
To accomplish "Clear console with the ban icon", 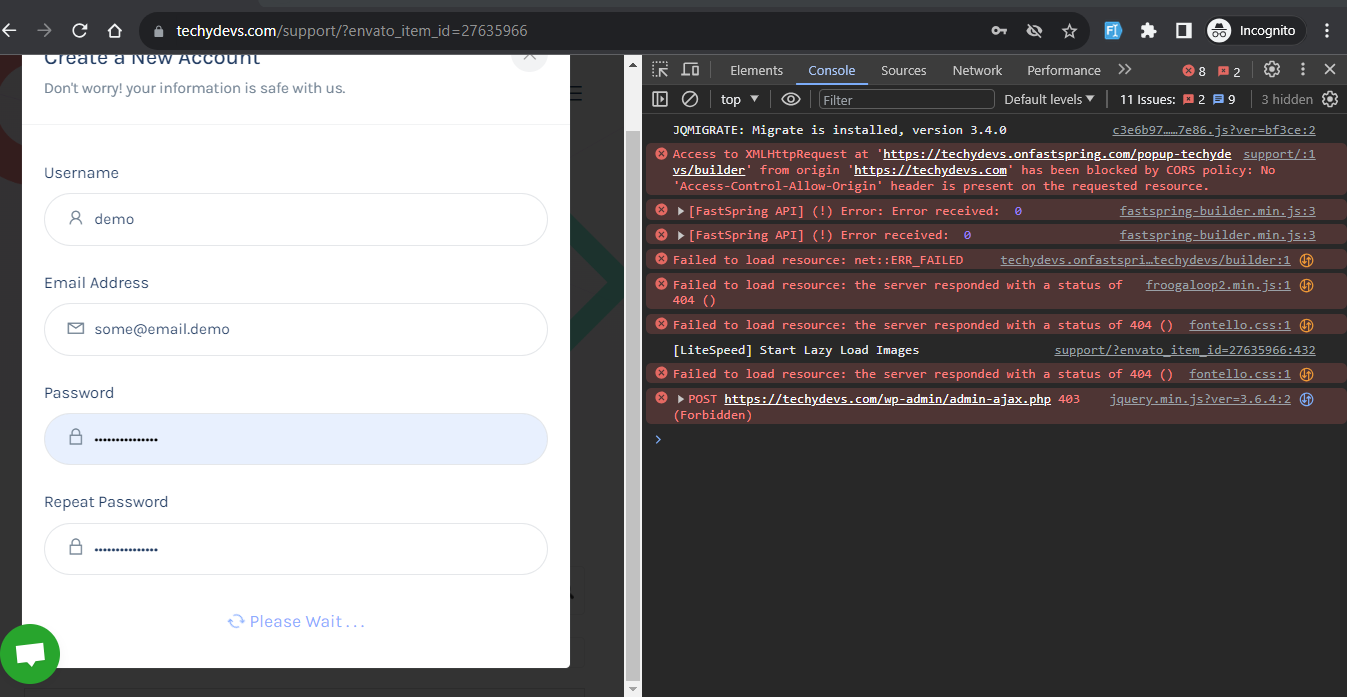I will [689, 99].
